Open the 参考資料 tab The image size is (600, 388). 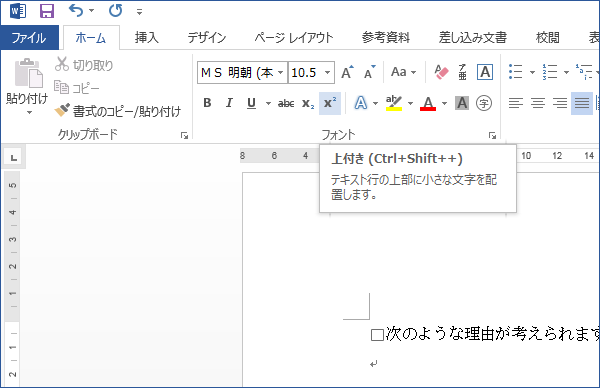pos(386,37)
